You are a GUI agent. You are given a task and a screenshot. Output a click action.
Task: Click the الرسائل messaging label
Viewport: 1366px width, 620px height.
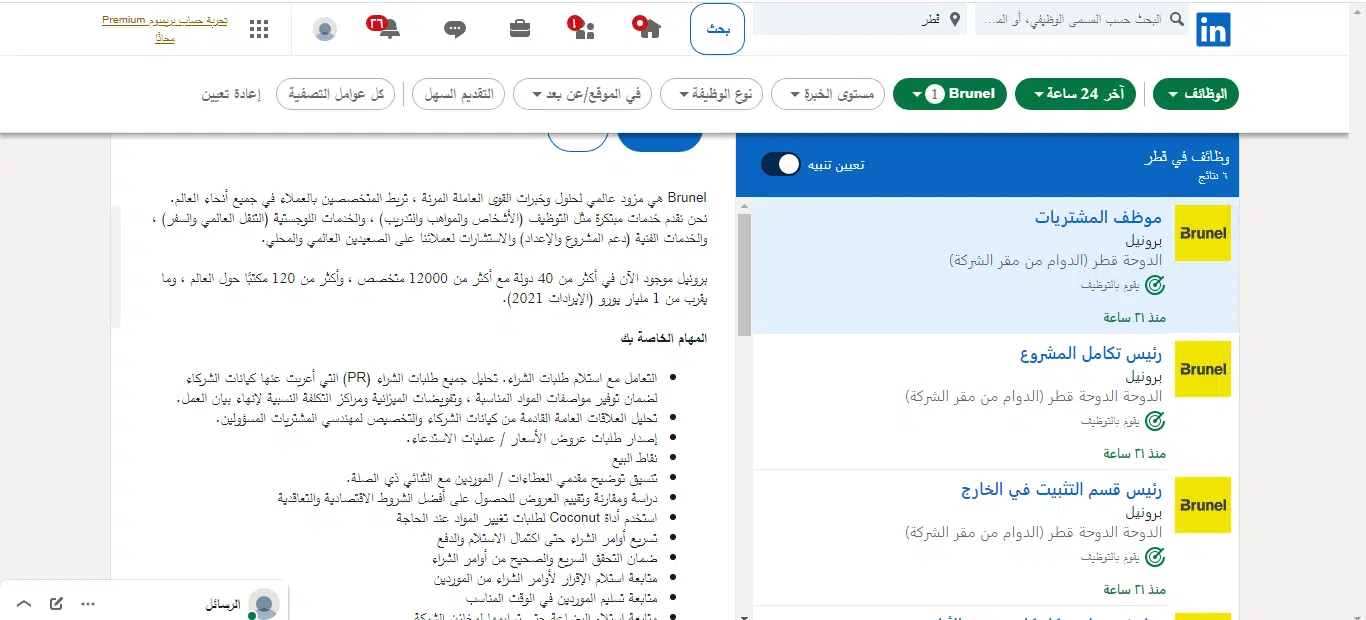[x=223, y=604]
